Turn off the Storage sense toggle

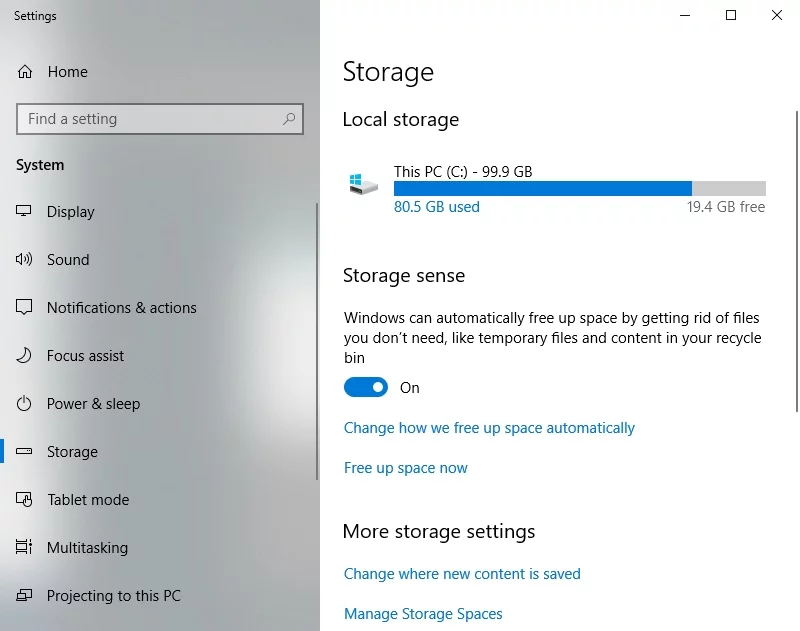366,388
